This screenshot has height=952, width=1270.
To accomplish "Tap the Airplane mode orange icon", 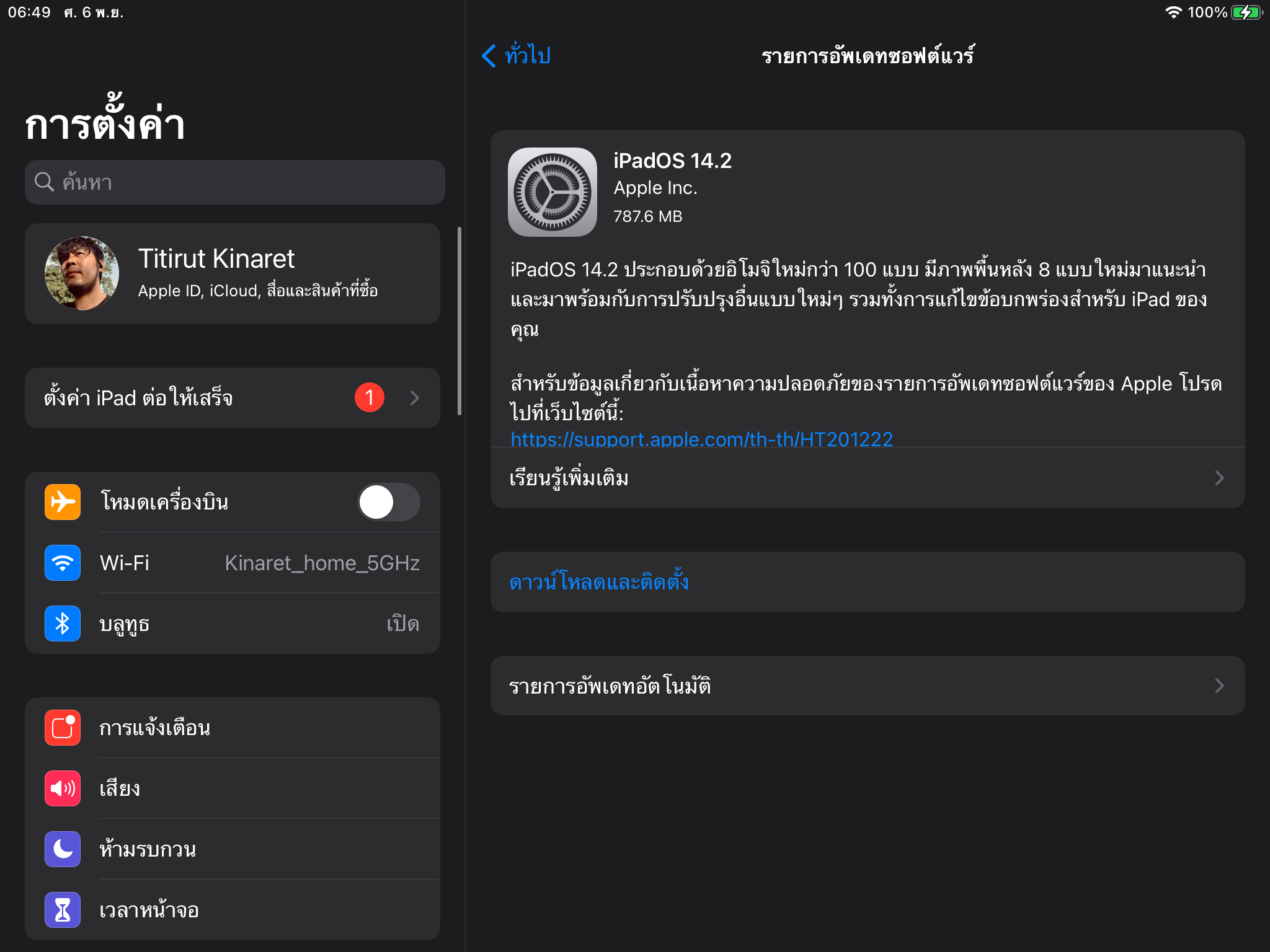I will [x=63, y=502].
